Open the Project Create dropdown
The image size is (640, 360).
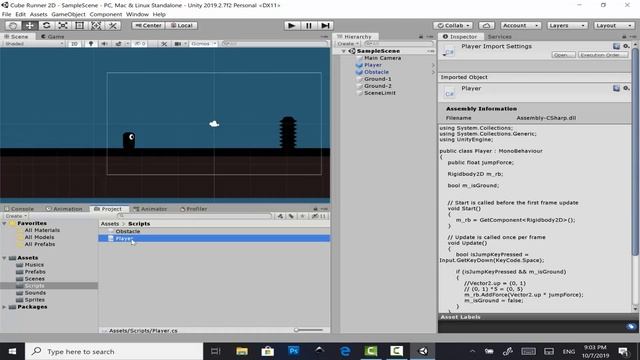point(16,216)
